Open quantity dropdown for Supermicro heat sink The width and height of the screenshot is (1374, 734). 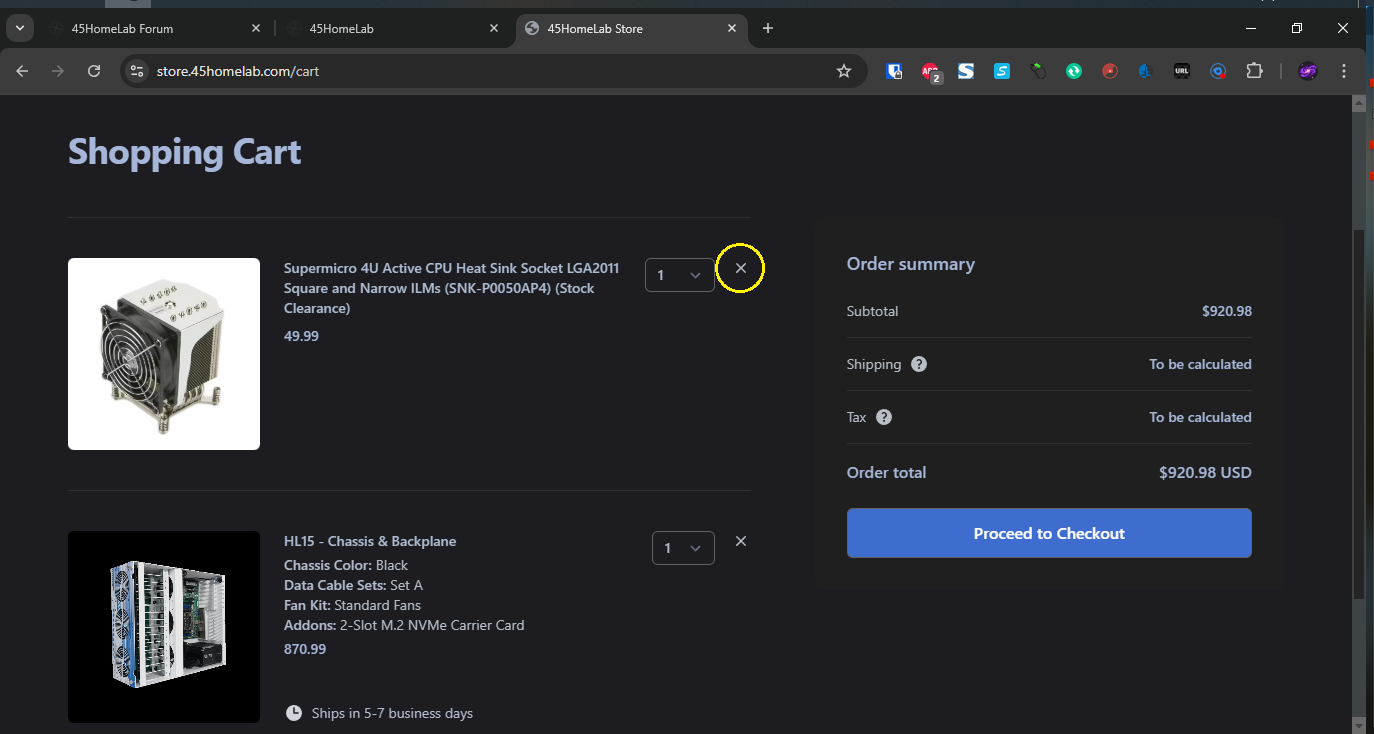coord(680,275)
